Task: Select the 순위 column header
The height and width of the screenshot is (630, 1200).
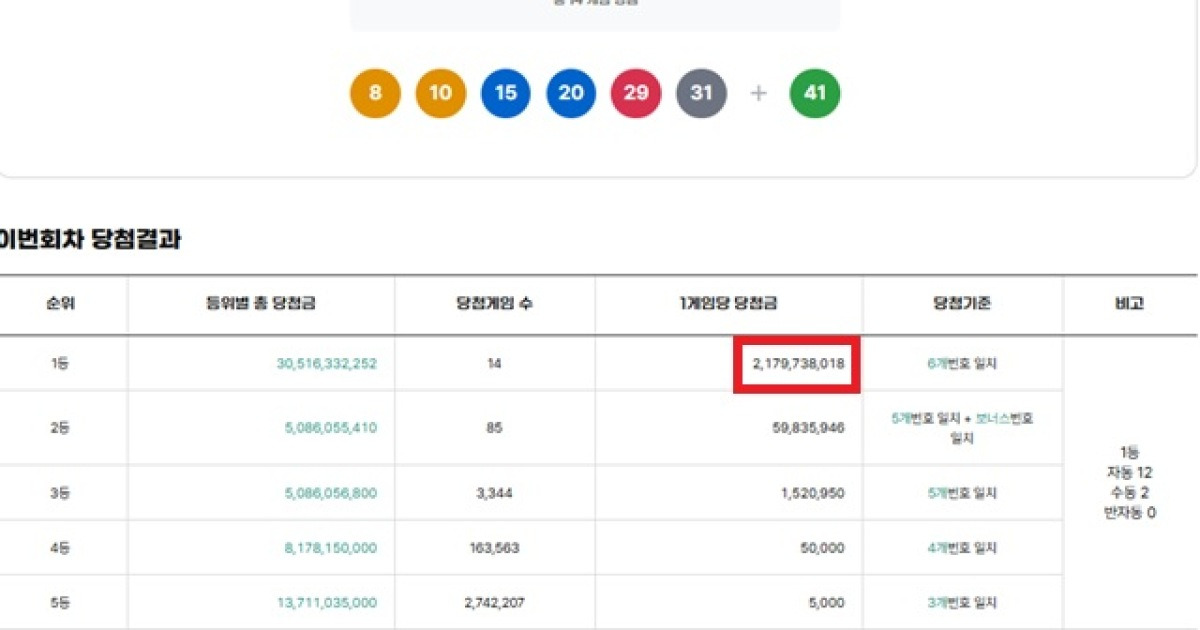Action: tap(62, 305)
